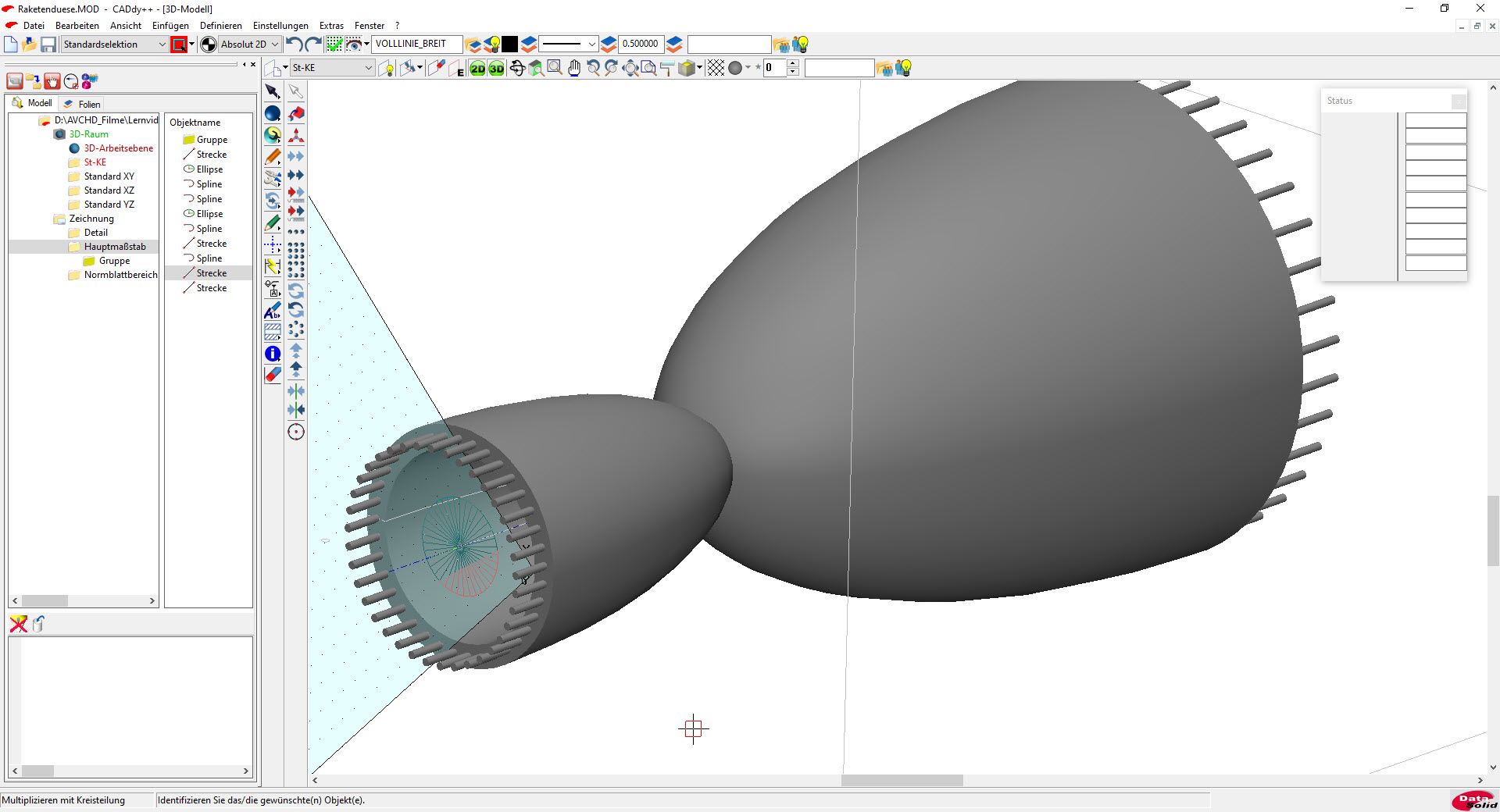This screenshot has width=1500, height=812.
Task: Select the blue info tool icon
Action: [272, 354]
